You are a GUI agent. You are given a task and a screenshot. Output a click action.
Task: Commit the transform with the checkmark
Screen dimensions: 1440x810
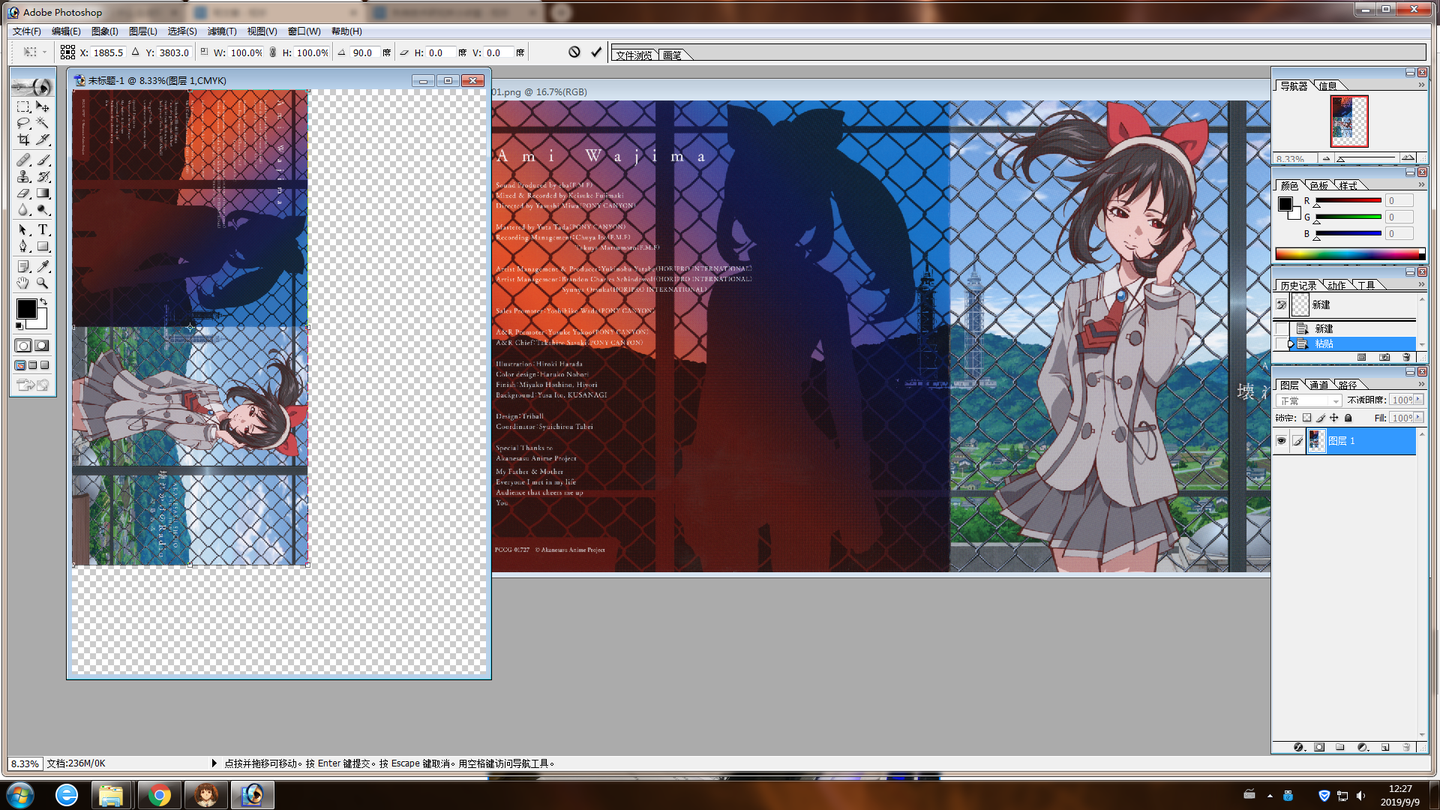(597, 52)
